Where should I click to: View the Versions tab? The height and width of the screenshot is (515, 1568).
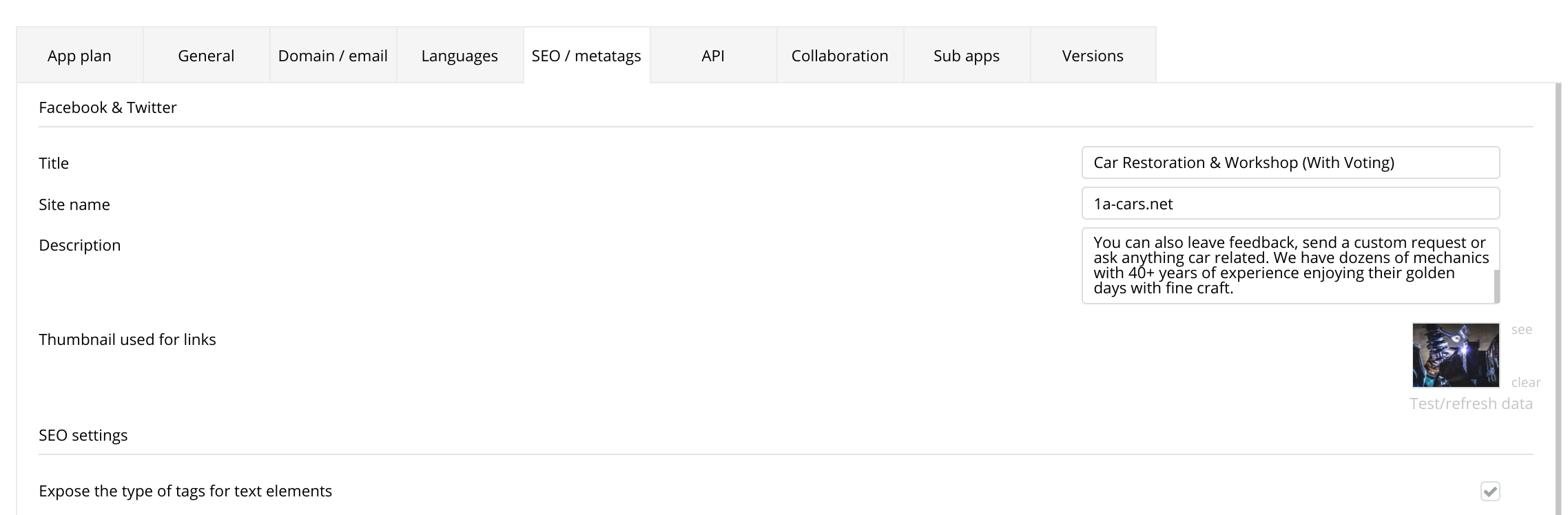tap(1093, 56)
